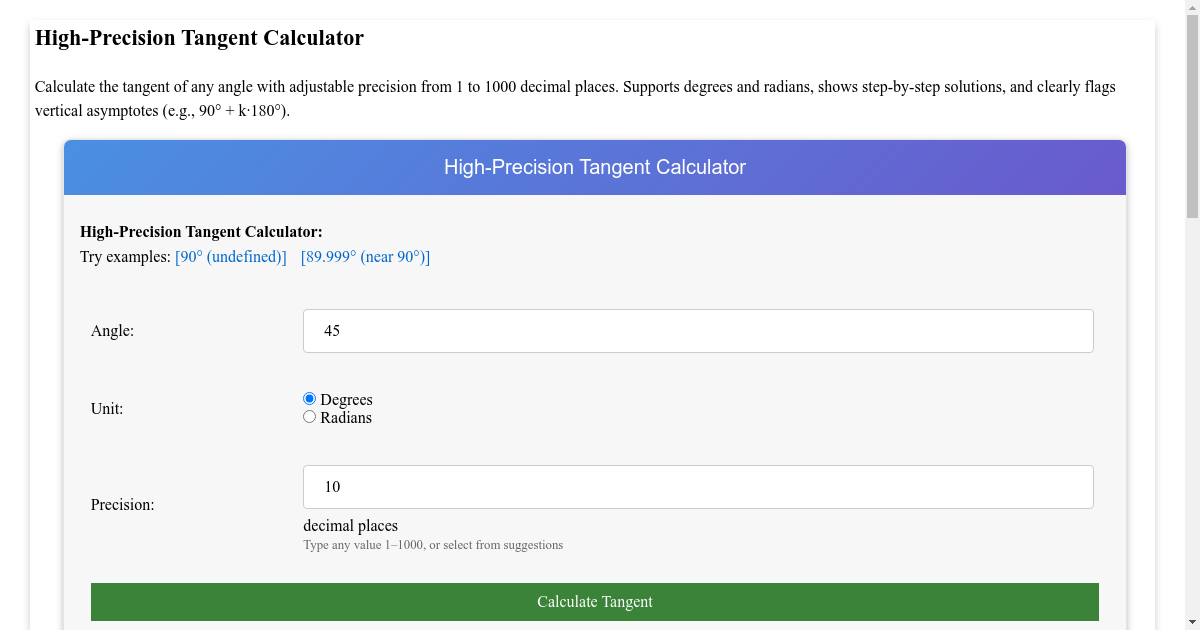Screen dimensions: 1200x630
Task: Click the Precision input field
Action: click(698, 487)
